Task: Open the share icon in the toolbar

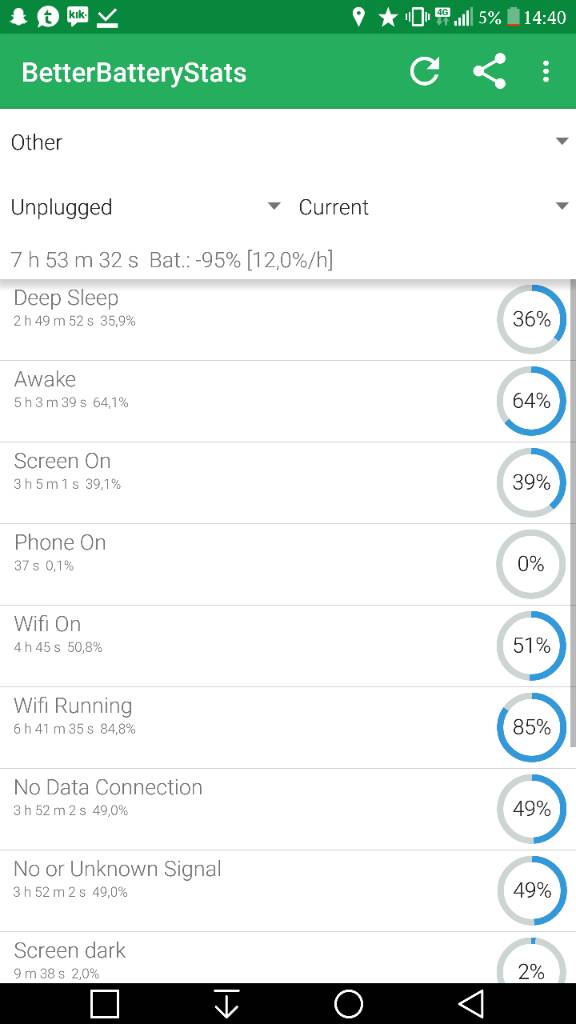Action: [489, 71]
